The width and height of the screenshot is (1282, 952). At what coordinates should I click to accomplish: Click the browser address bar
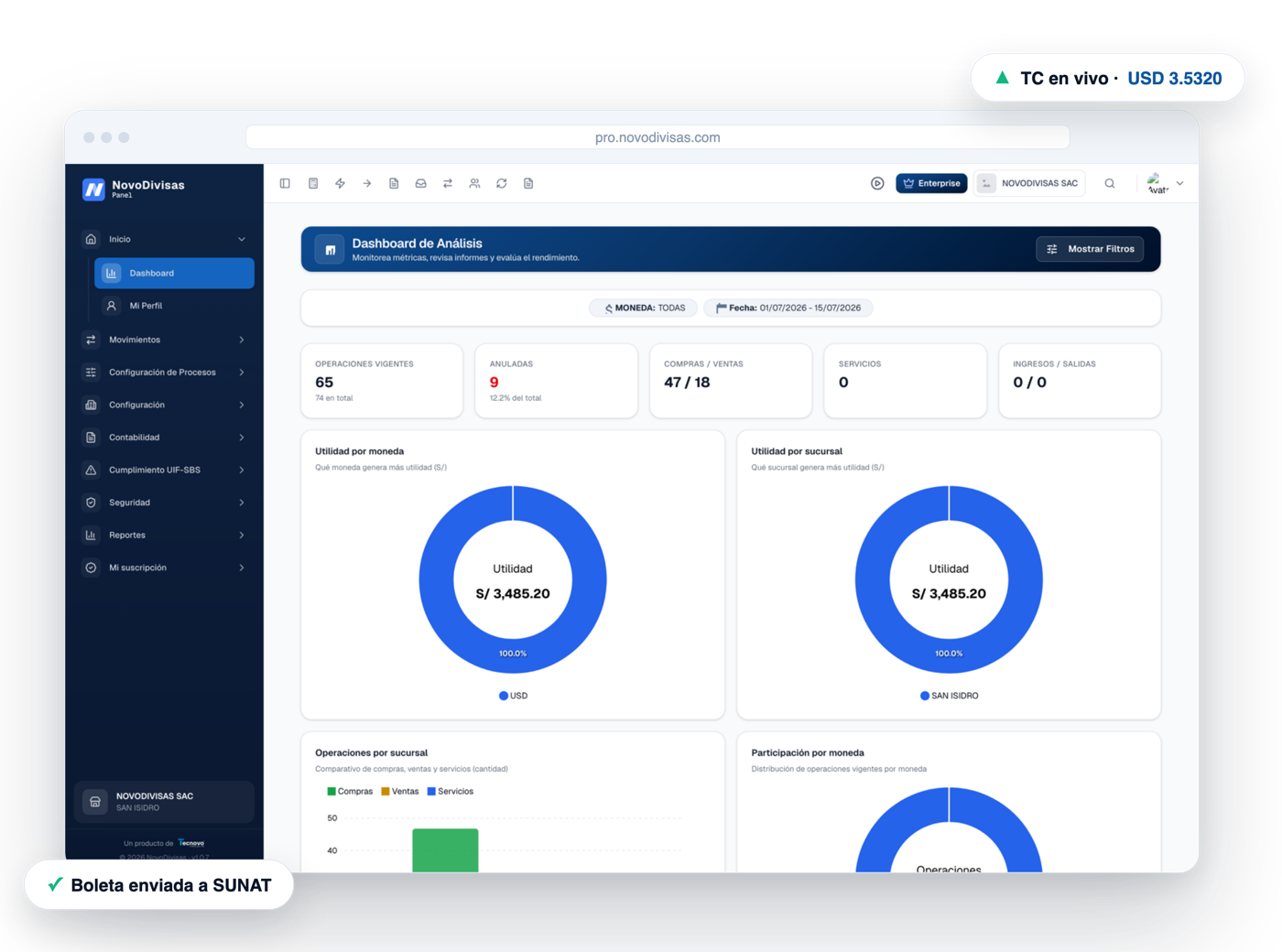(x=657, y=137)
